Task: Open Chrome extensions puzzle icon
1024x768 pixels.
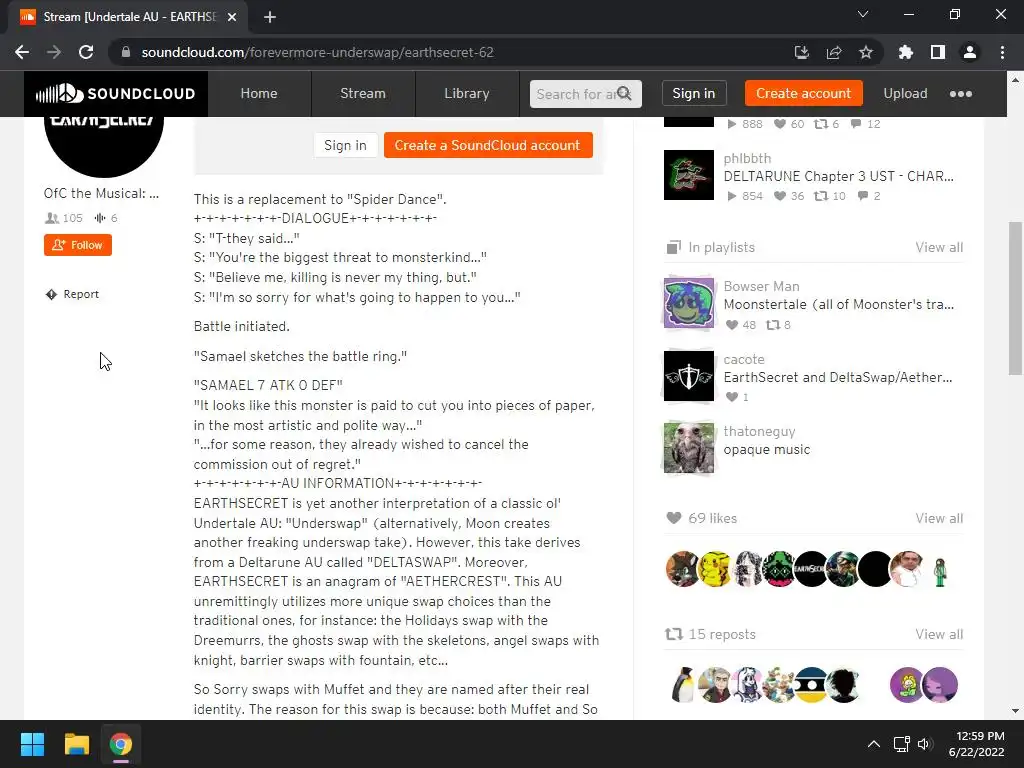Action: pos(906,52)
